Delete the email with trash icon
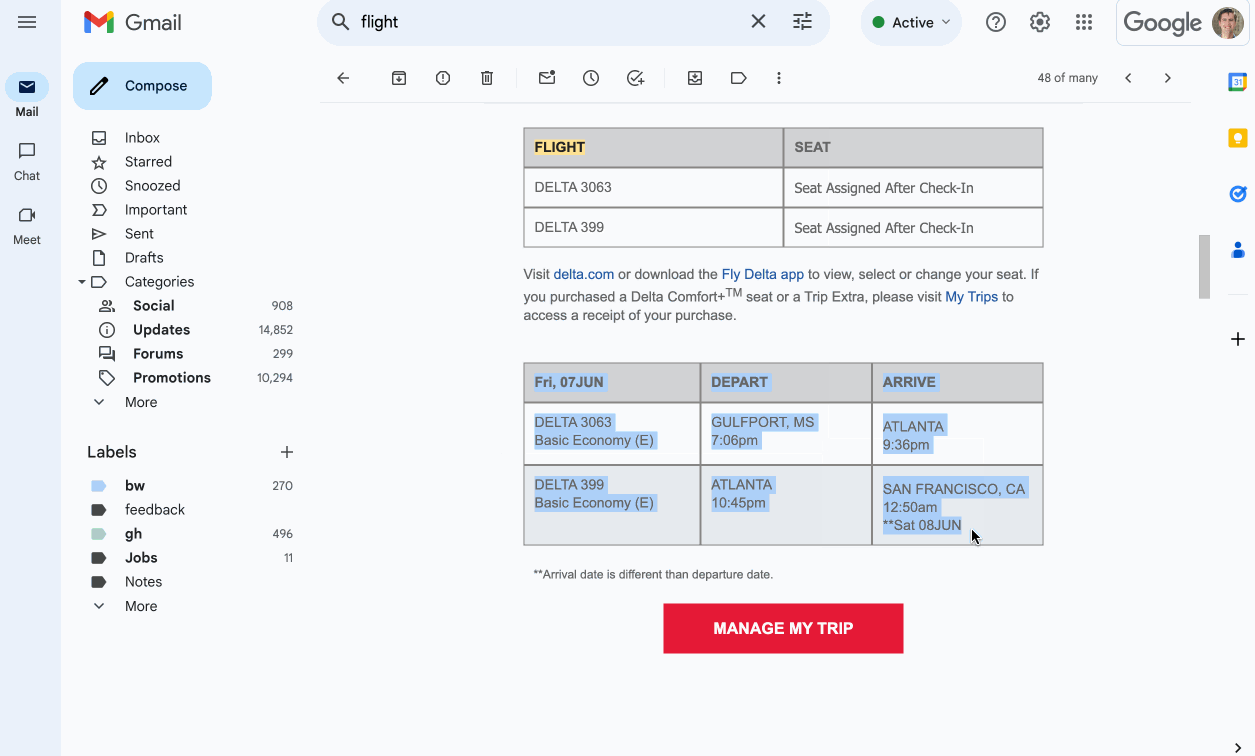This screenshot has height=756, width=1255. [487, 78]
